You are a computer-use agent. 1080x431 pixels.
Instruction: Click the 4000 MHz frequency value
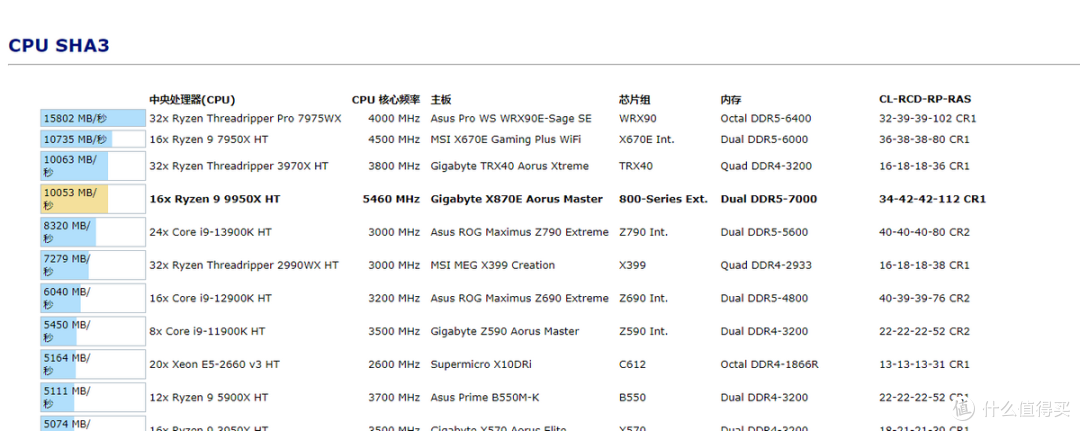[394, 118]
